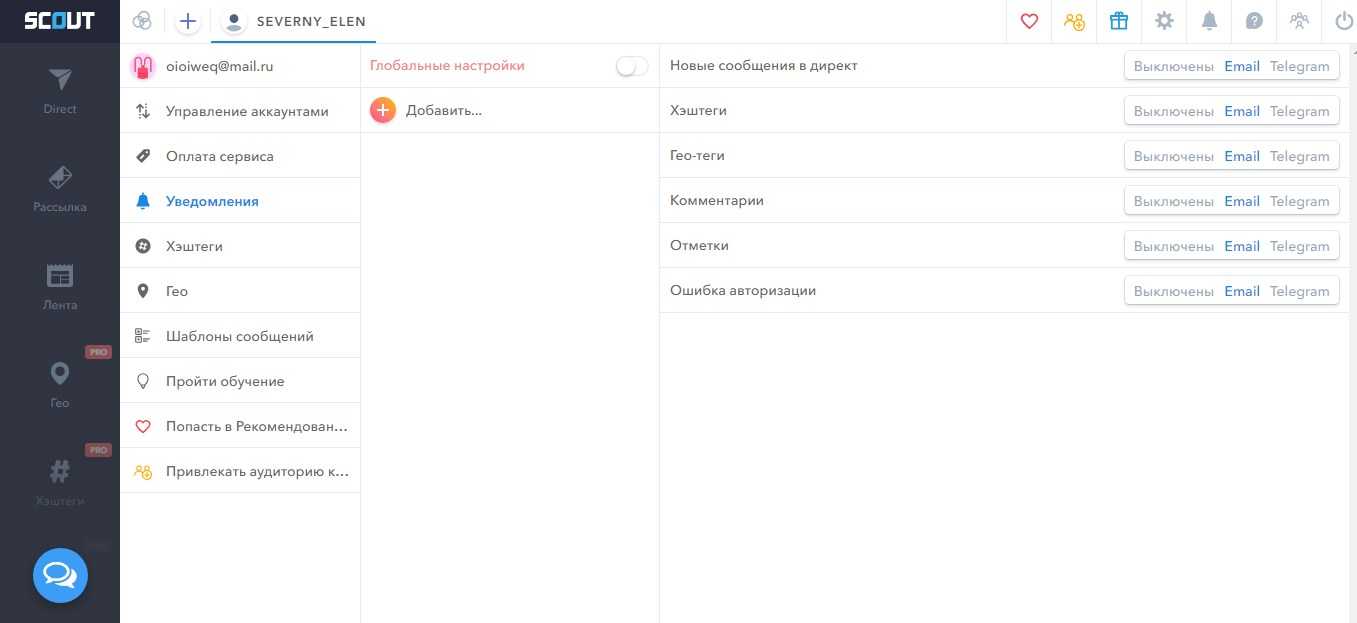Switch to the SEVERNY_ELEN account tab
The image size is (1357, 623).
pos(294,21)
